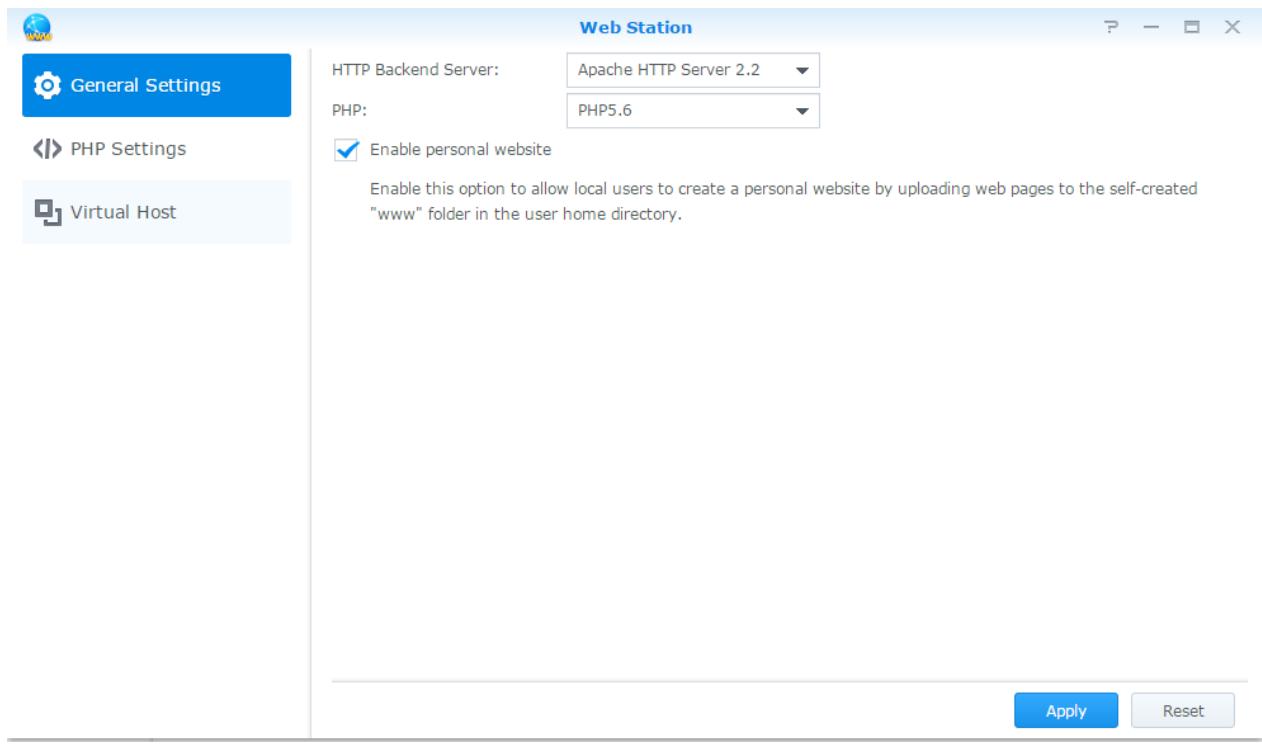Close the Web Station window

click(1232, 26)
